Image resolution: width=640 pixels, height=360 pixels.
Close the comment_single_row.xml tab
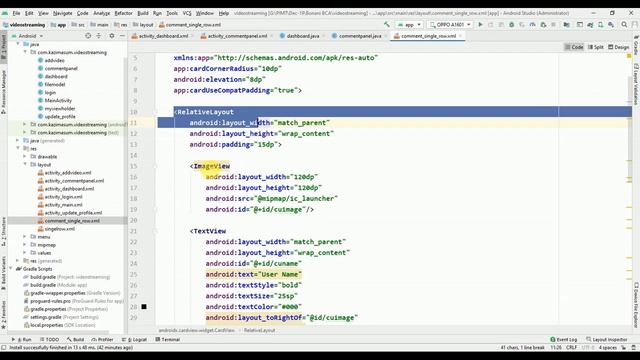click(460, 36)
